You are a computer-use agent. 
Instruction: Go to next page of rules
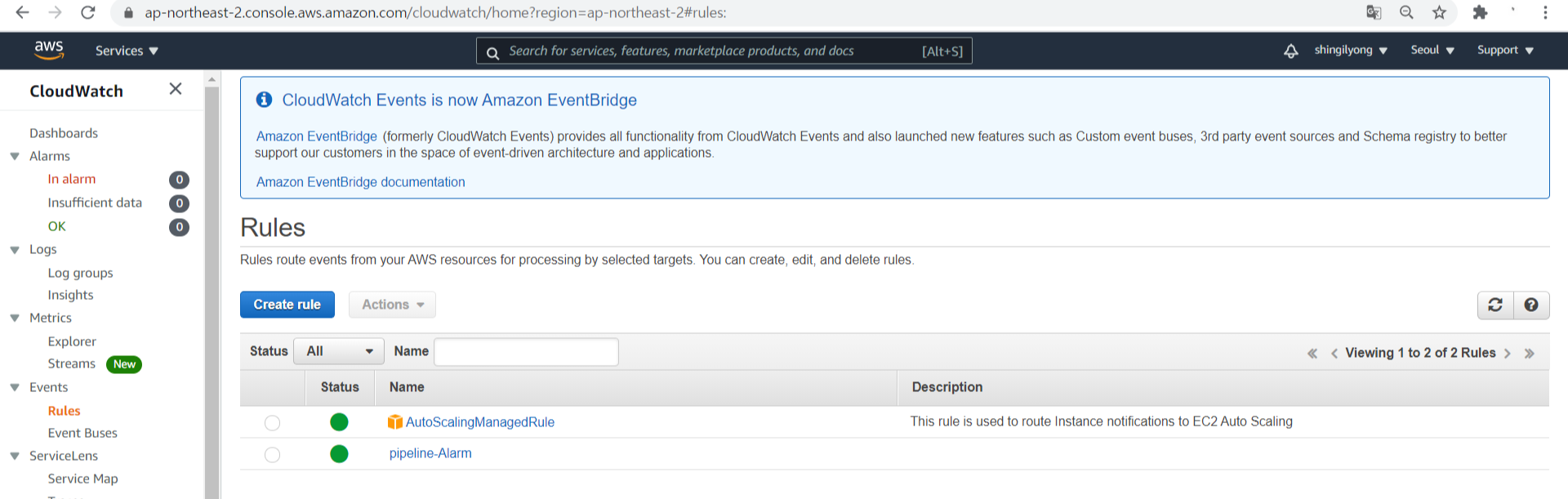click(1508, 353)
